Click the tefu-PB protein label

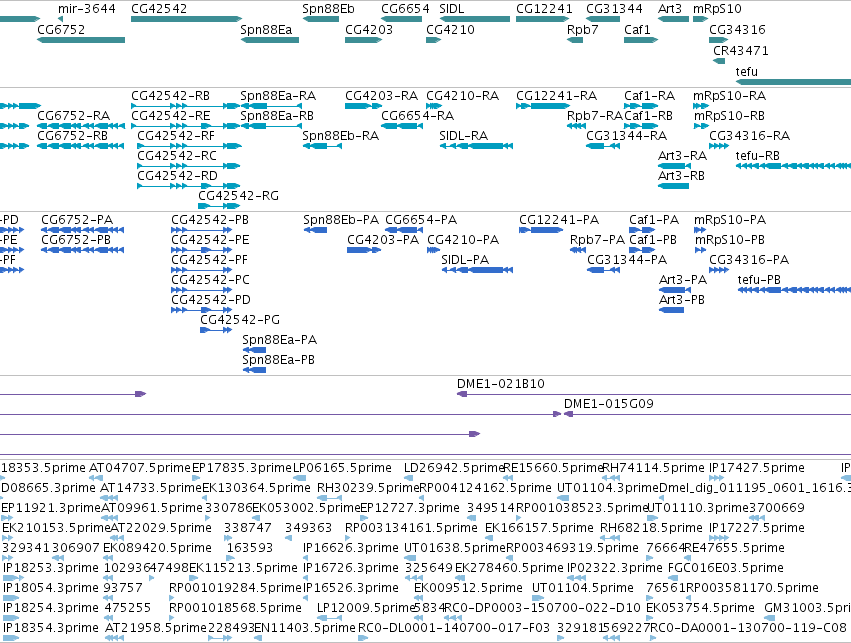pos(759,280)
